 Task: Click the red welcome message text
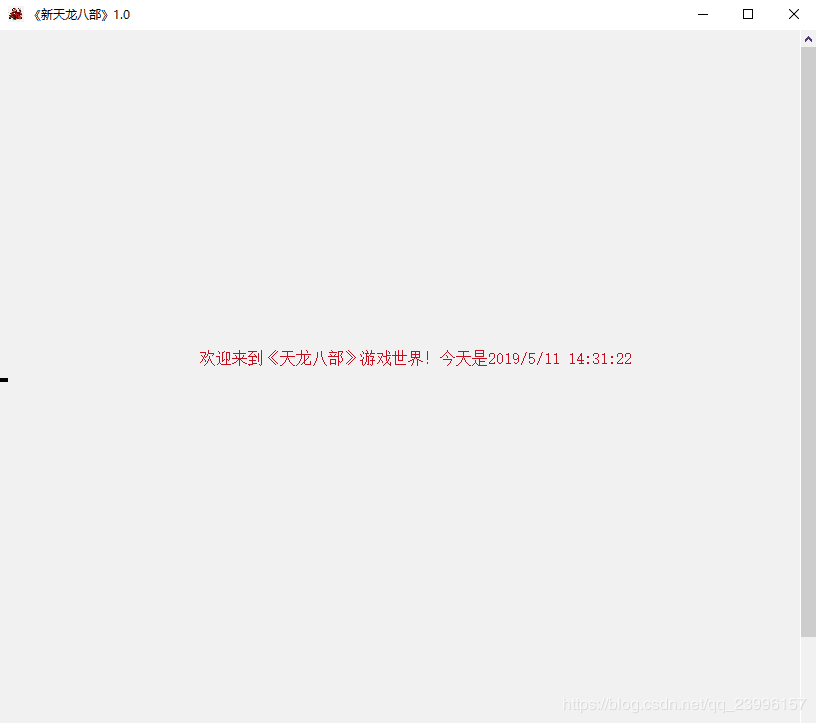(415, 358)
